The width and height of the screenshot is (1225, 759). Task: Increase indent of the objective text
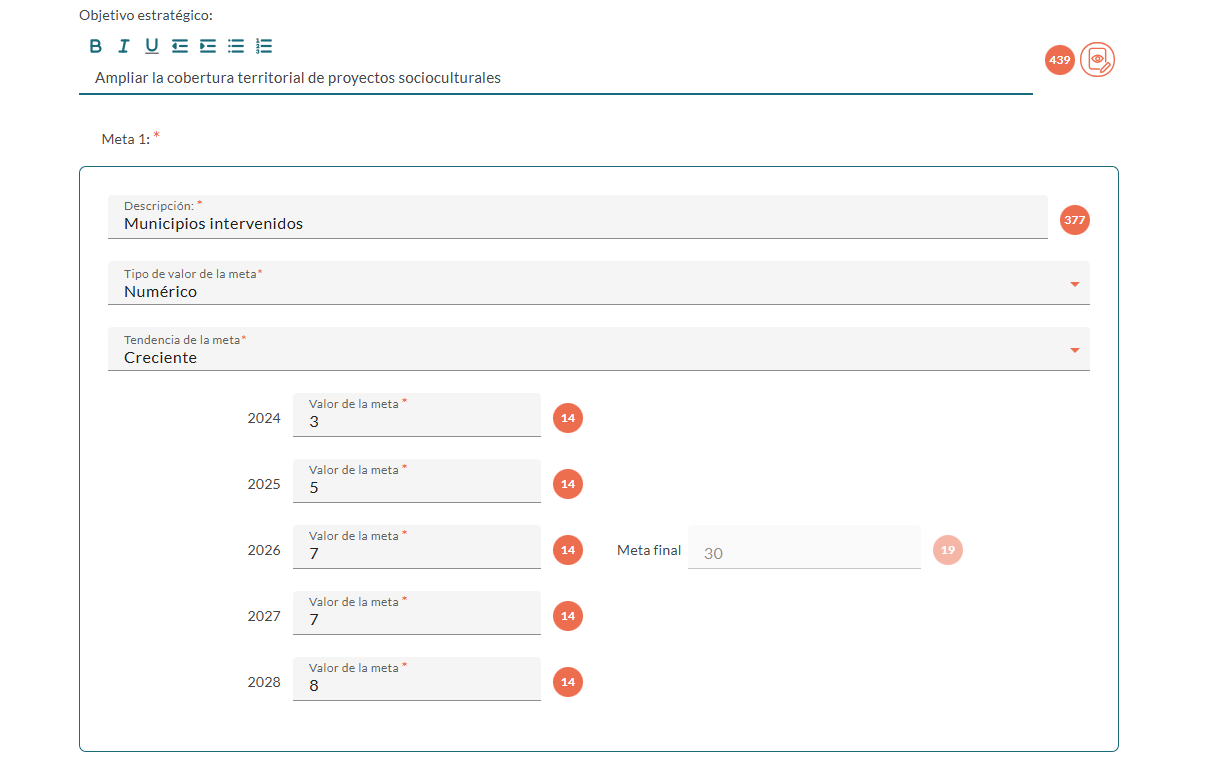(208, 46)
